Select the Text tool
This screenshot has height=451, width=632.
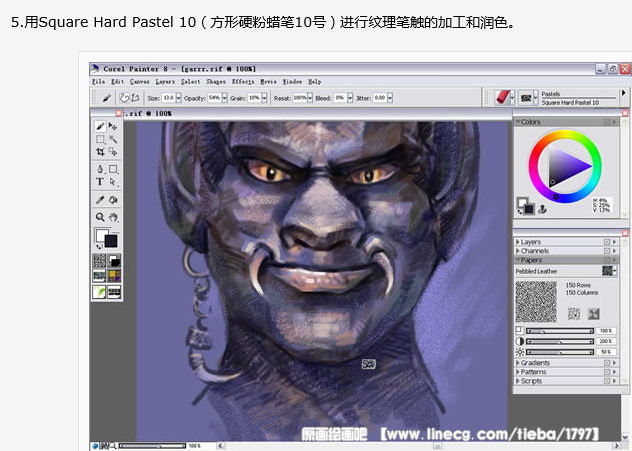coord(100,182)
